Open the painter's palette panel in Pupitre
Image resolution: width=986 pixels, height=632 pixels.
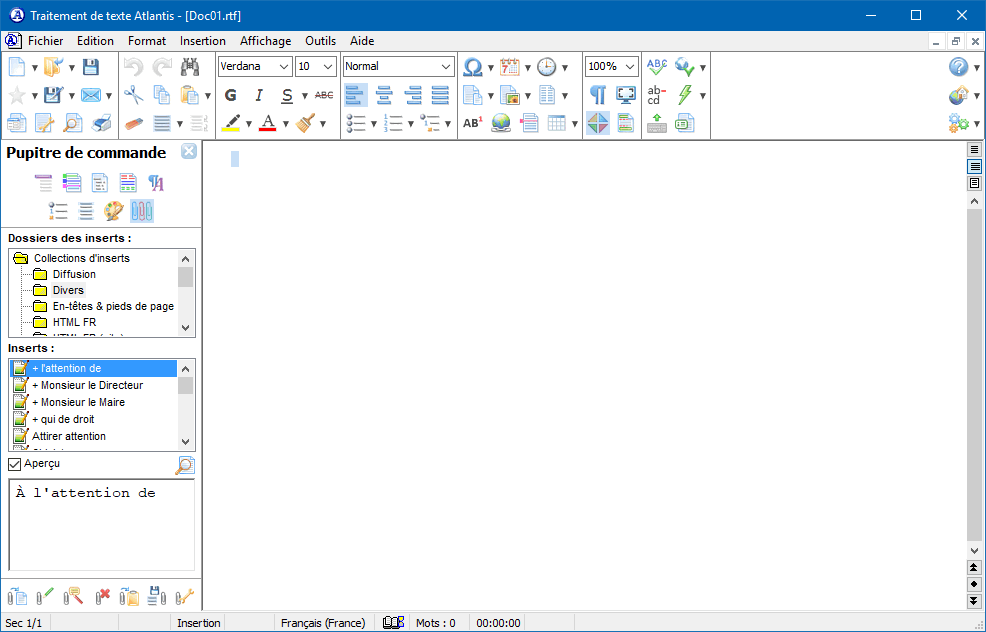pyautogui.click(x=114, y=211)
